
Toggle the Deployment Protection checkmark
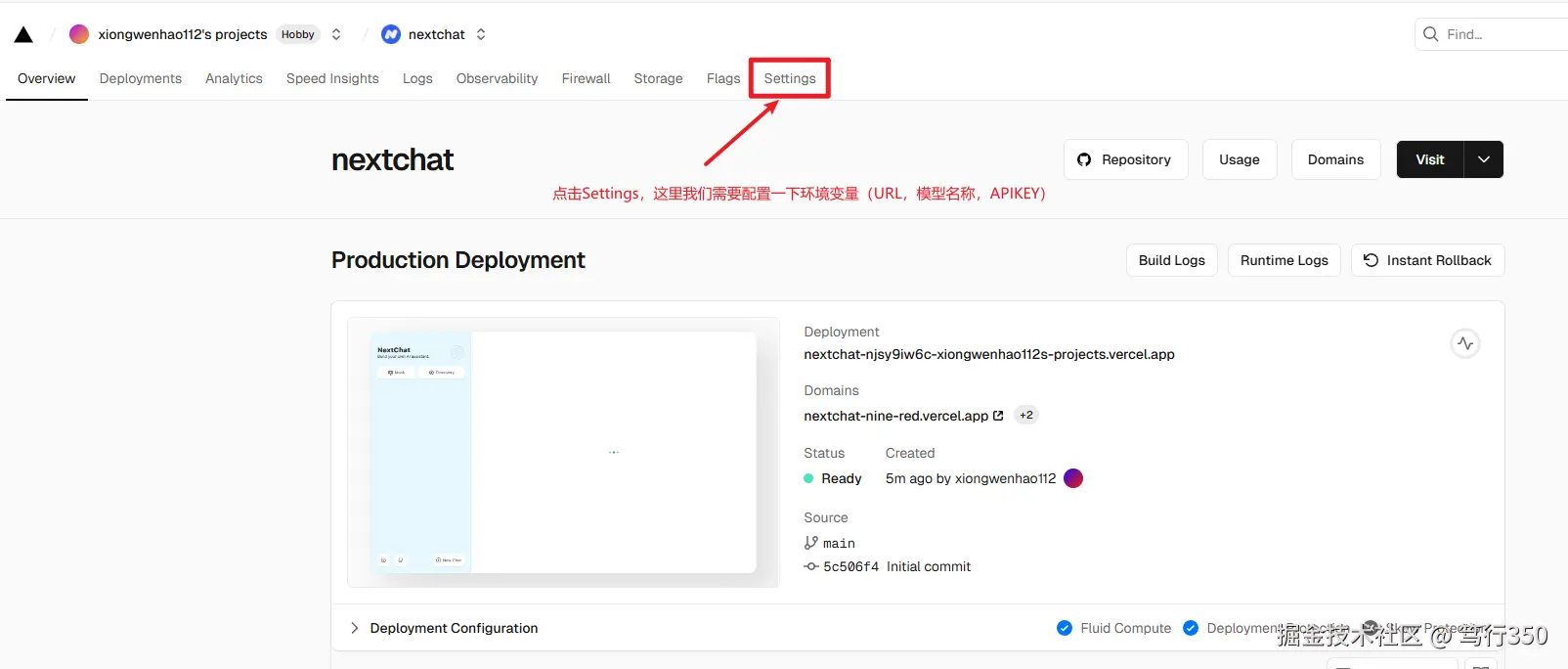click(x=1191, y=628)
